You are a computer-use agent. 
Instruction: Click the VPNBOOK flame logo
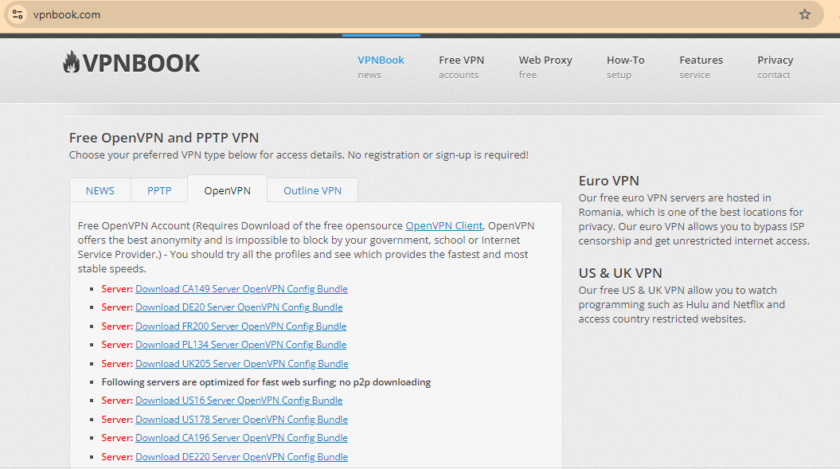(131, 63)
